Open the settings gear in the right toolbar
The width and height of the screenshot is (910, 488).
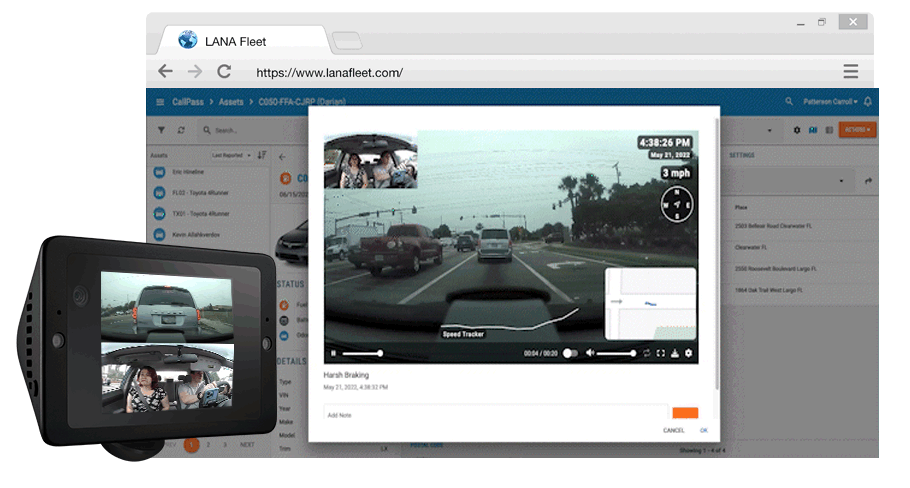click(797, 130)
